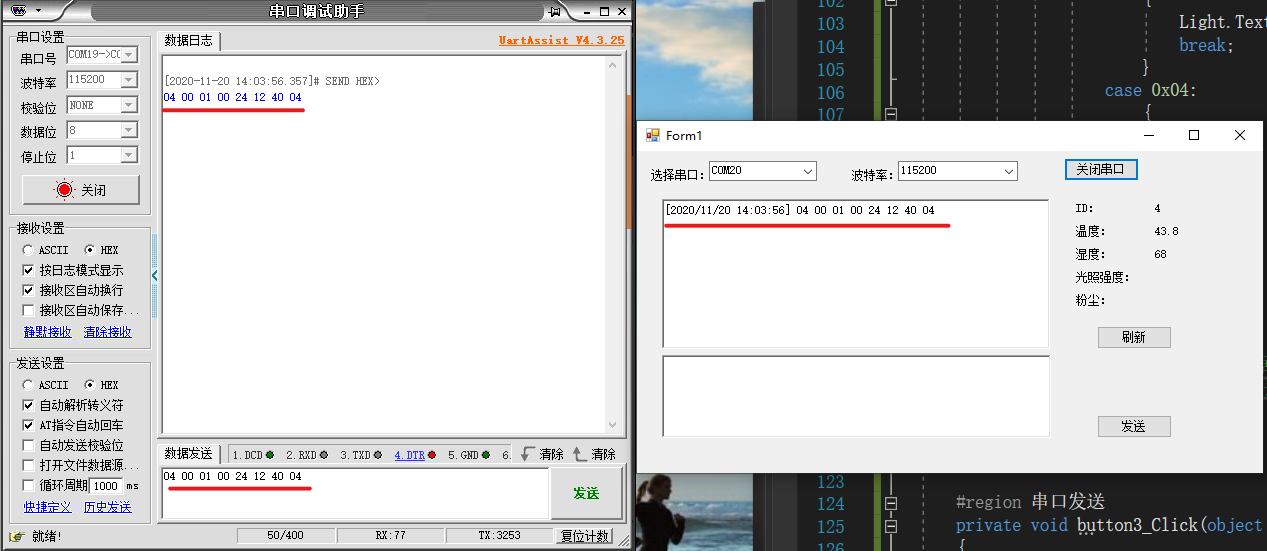Toggle 按日志模式显示 checkbox
This screenshot has height=551, width=1267.
coord(28,270)
